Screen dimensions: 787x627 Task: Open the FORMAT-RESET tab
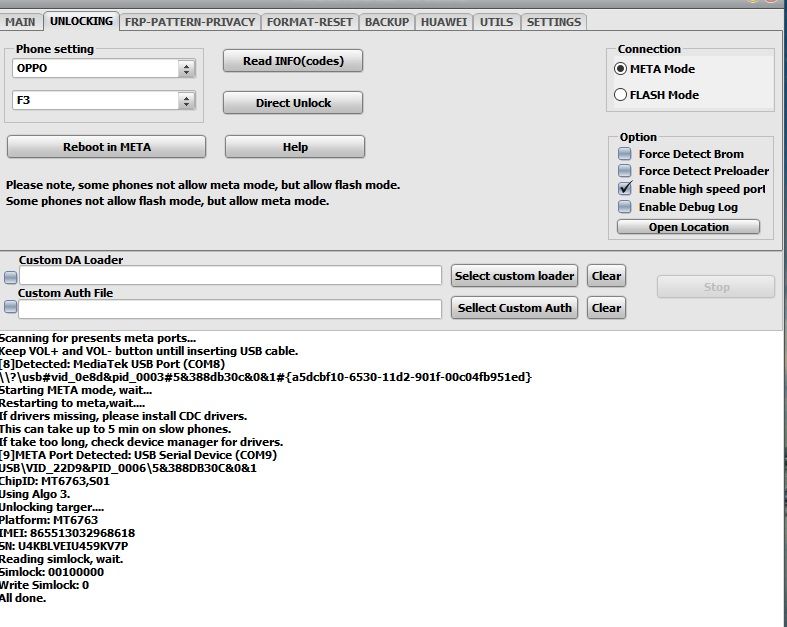(309, 21)
